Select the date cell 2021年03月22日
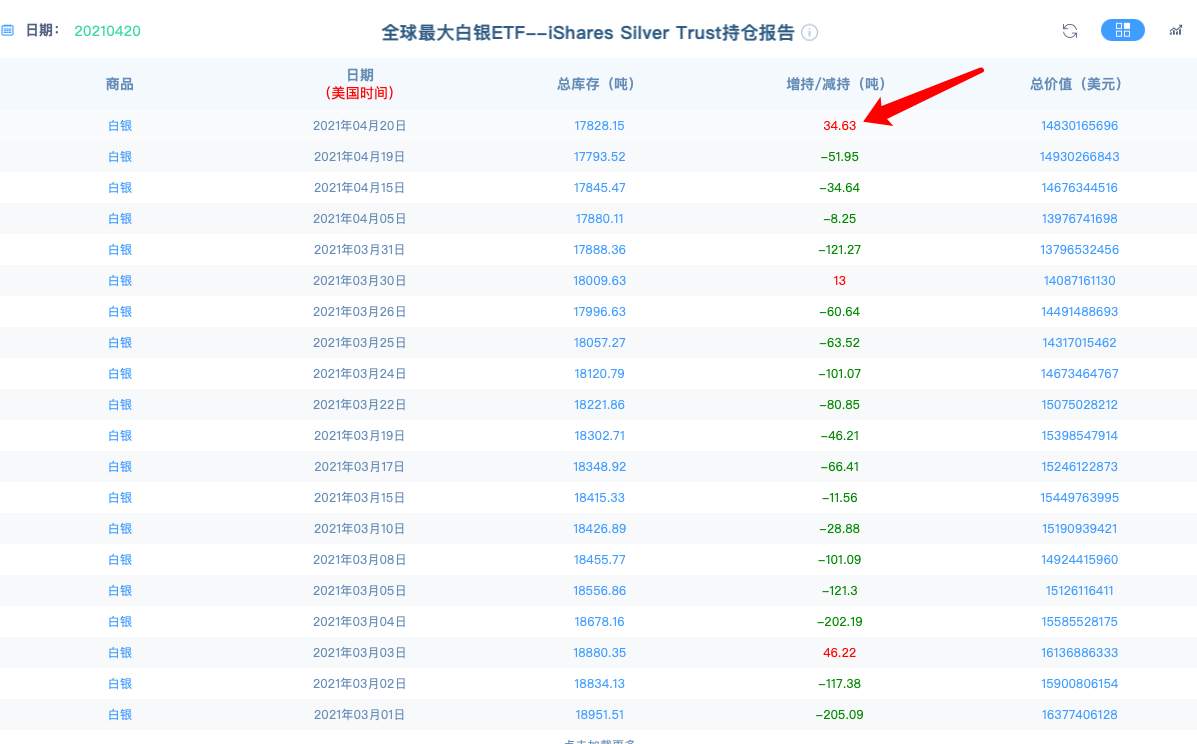Screen dimensions: 1197x744 pos(360,404)
